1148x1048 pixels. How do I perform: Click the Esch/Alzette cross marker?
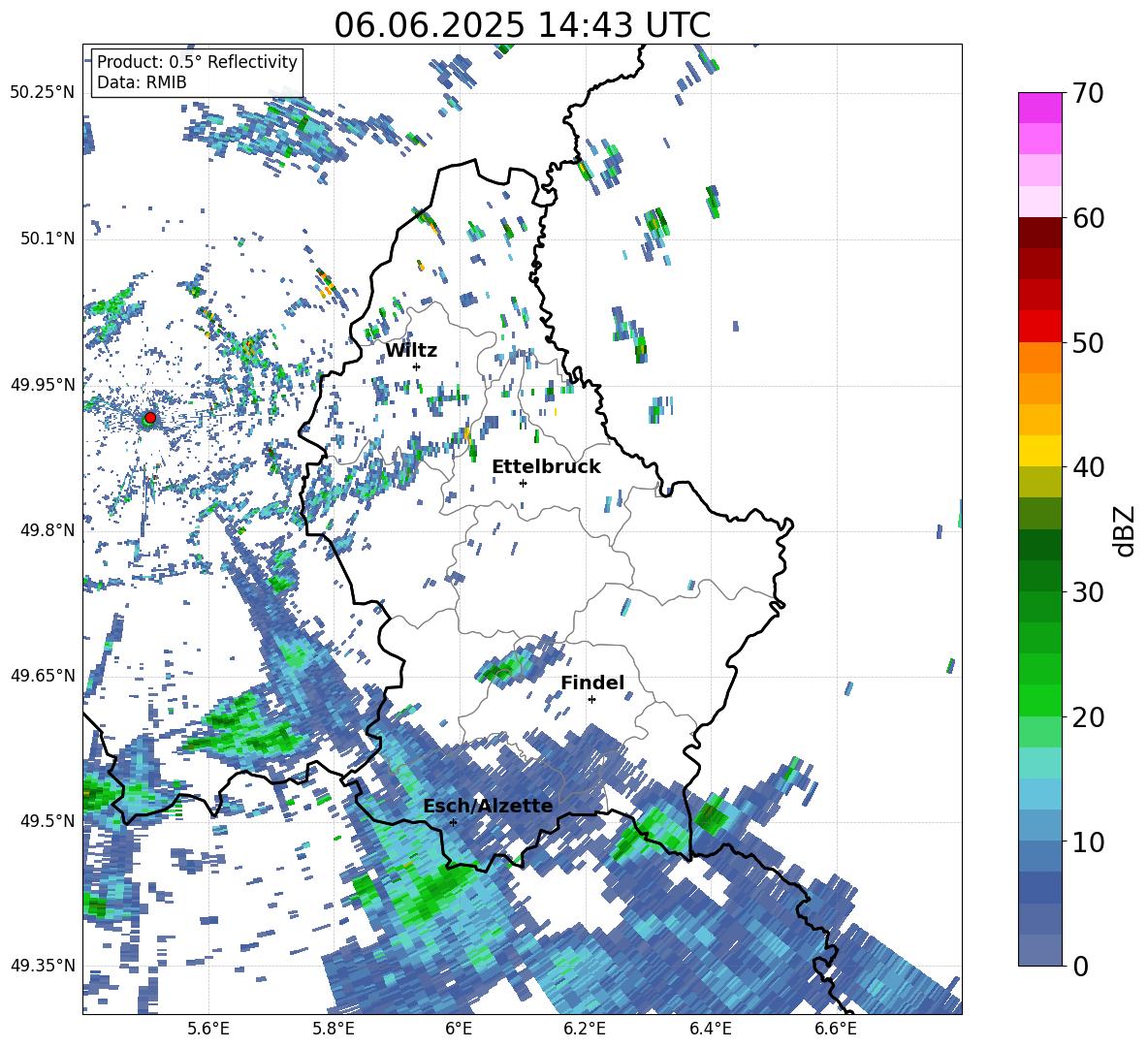[x=453, y=822]
